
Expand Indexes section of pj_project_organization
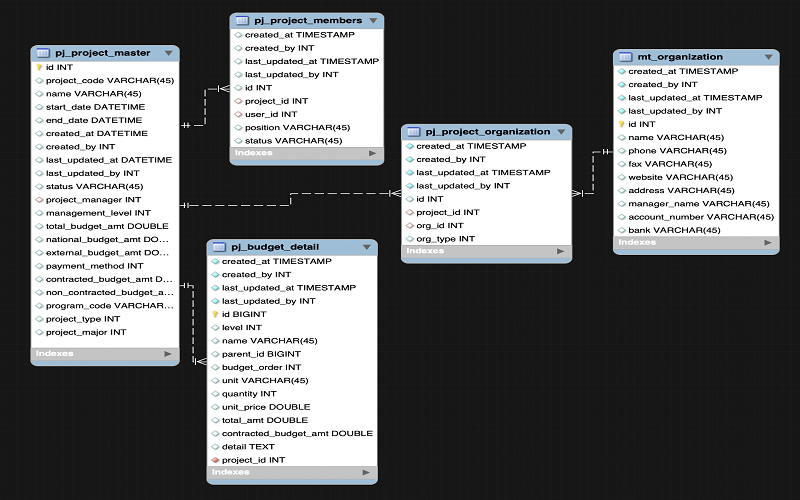[562, 251]
